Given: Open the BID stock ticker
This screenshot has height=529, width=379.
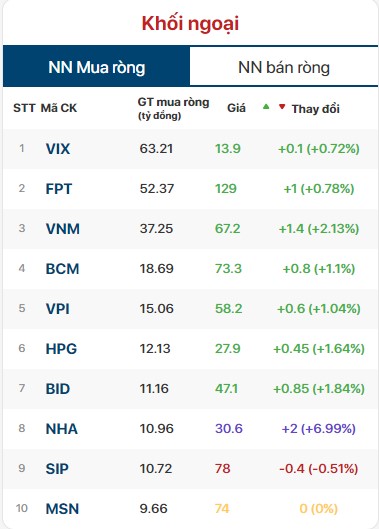Looking at the screenshot, I should tap(58, 389).
